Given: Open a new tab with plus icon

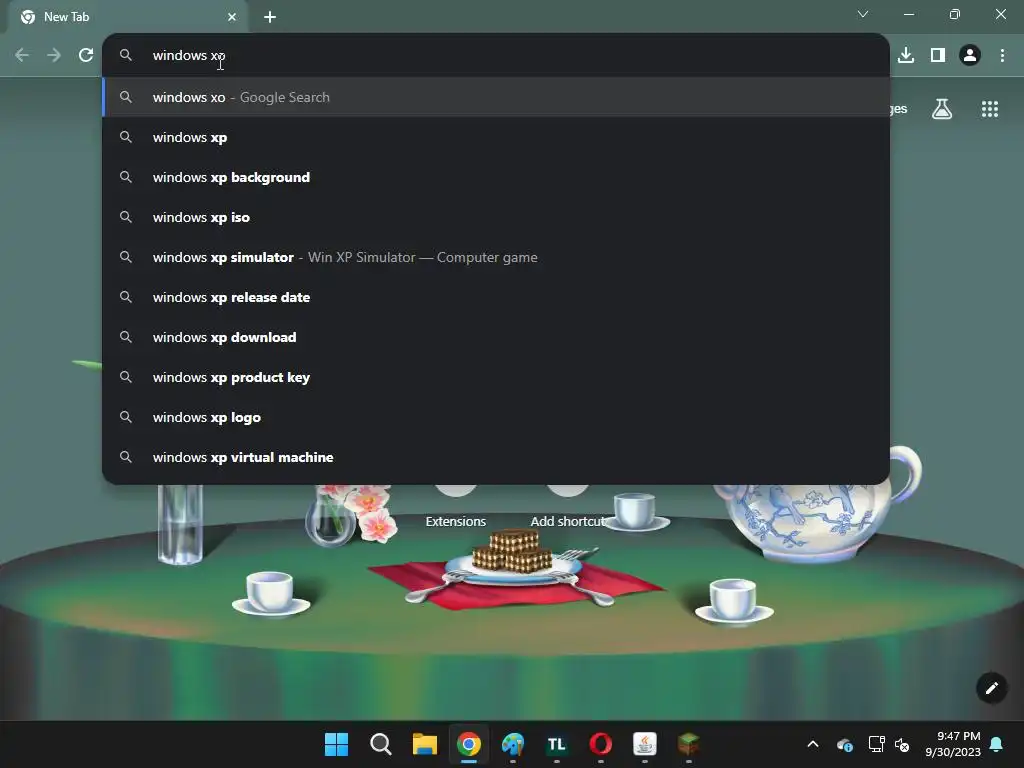Looking at the screenshot, I should click(x=270, y=17).
